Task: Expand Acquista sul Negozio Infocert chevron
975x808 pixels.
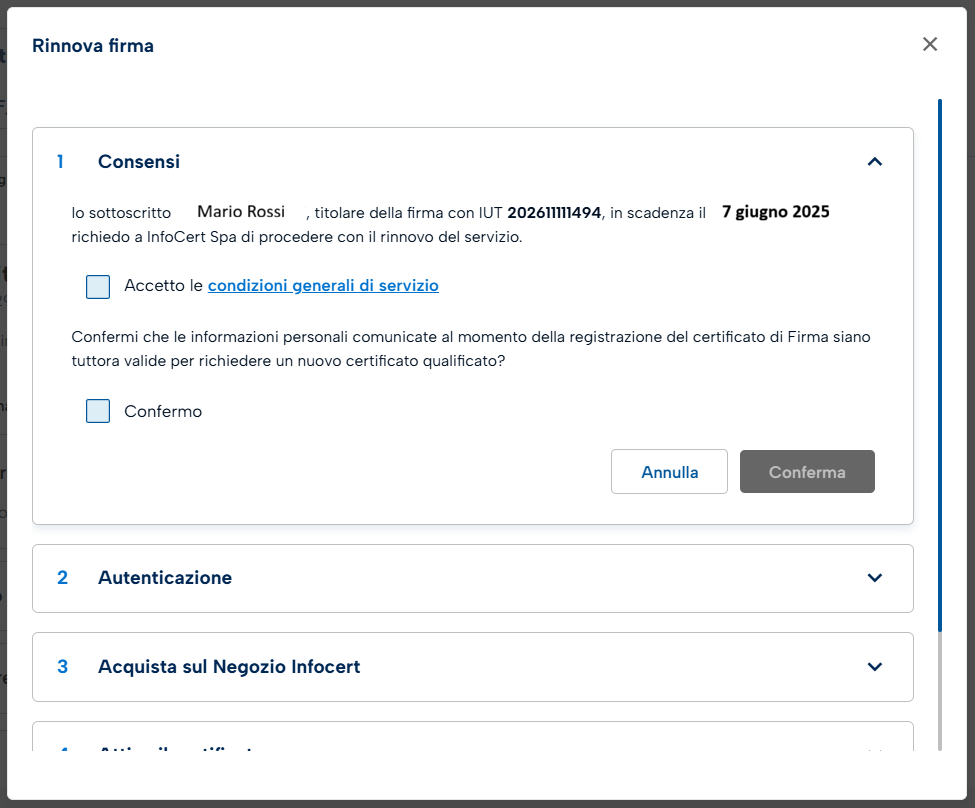Action: (x=875, y=667)
